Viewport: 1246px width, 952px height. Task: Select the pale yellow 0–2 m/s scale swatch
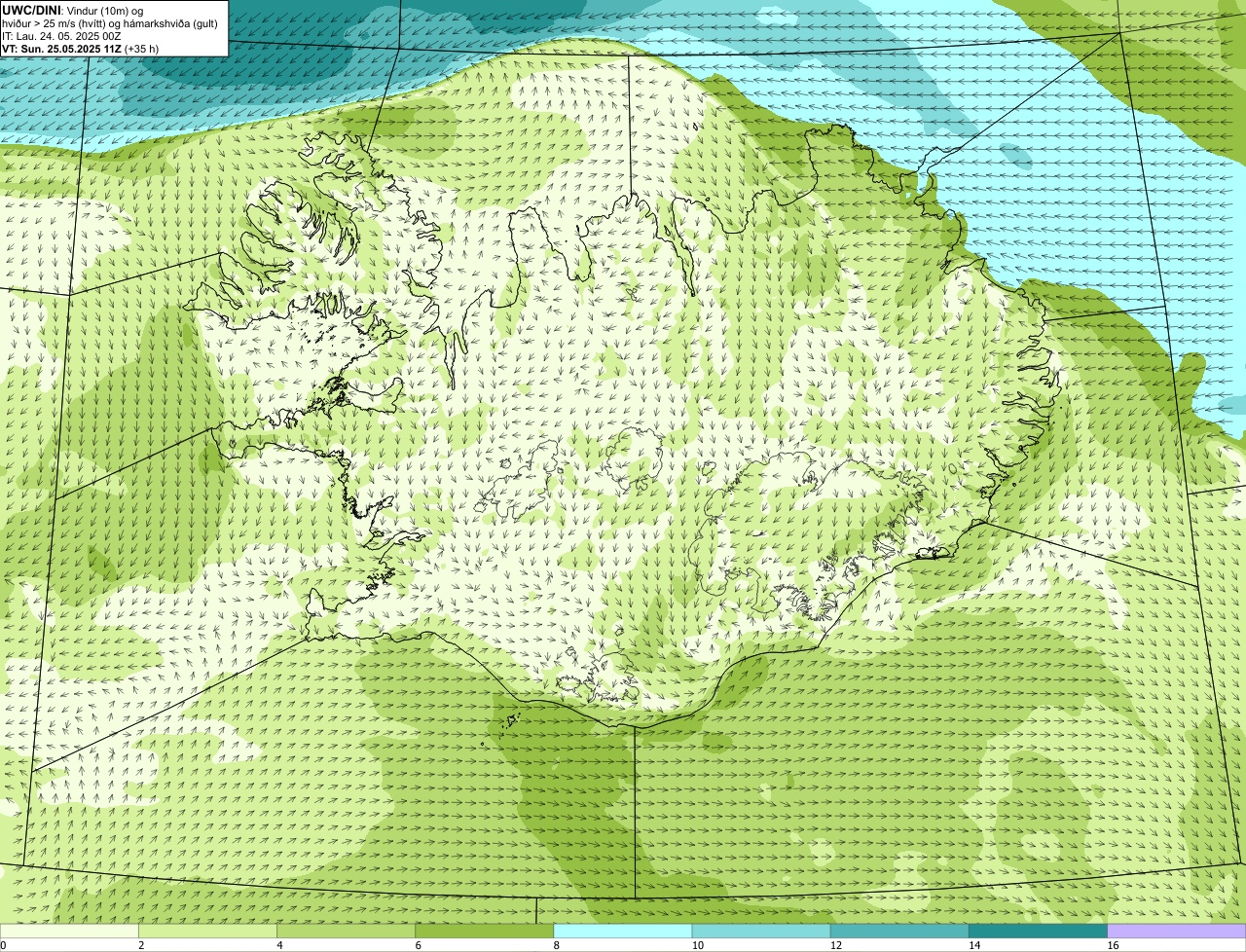pos(69,932)
